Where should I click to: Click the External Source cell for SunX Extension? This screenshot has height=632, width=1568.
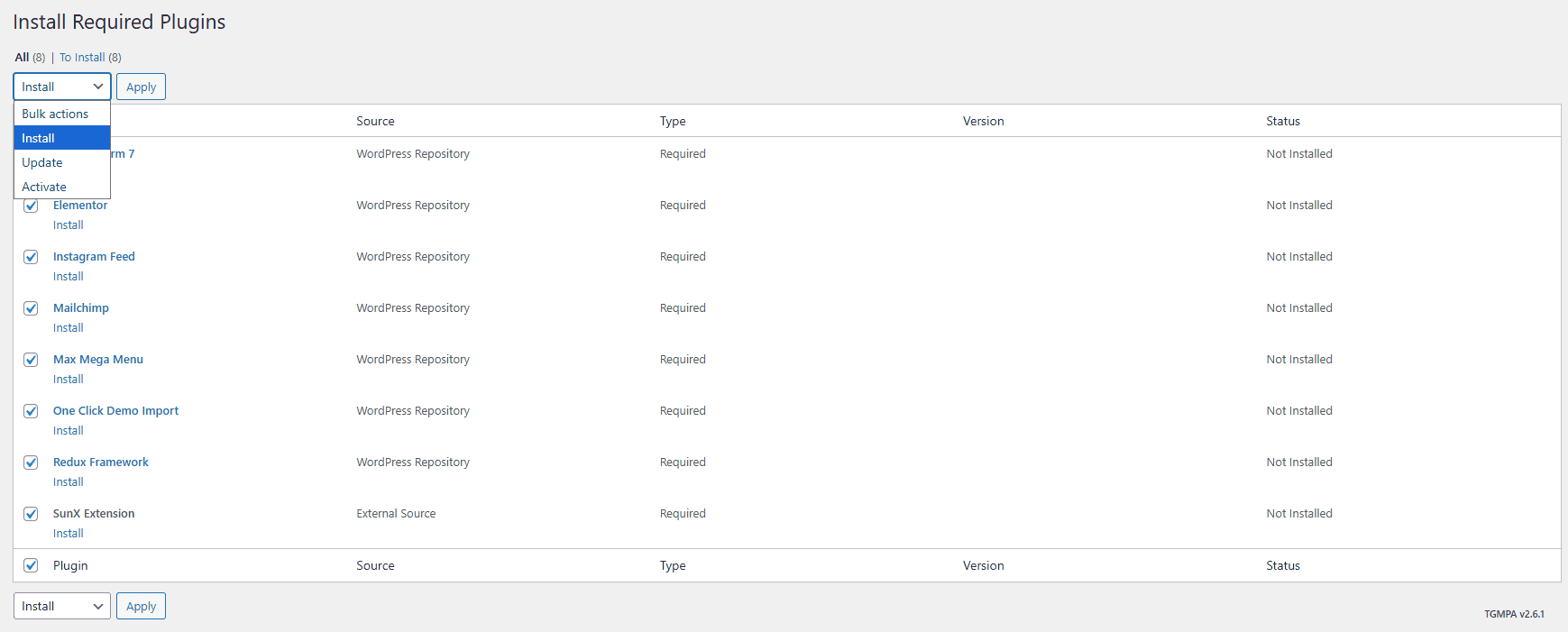396,513
